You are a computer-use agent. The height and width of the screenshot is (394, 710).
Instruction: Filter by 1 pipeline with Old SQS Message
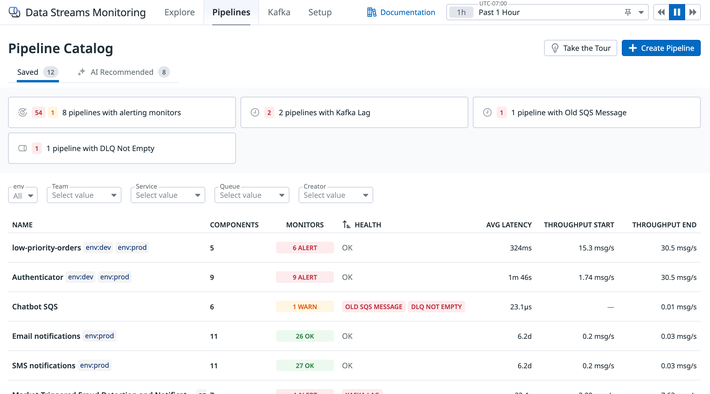coord(587,112)
